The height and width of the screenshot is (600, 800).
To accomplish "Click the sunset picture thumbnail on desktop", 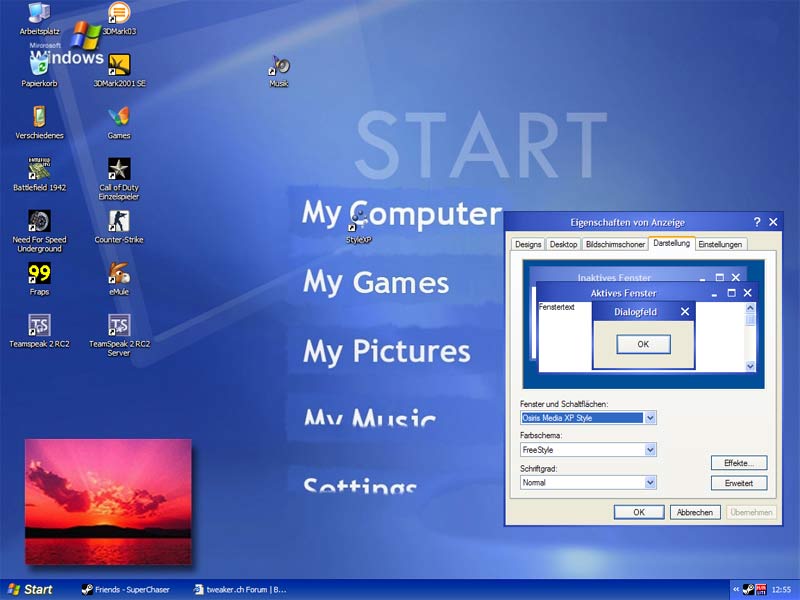I will tap(107, 502).
